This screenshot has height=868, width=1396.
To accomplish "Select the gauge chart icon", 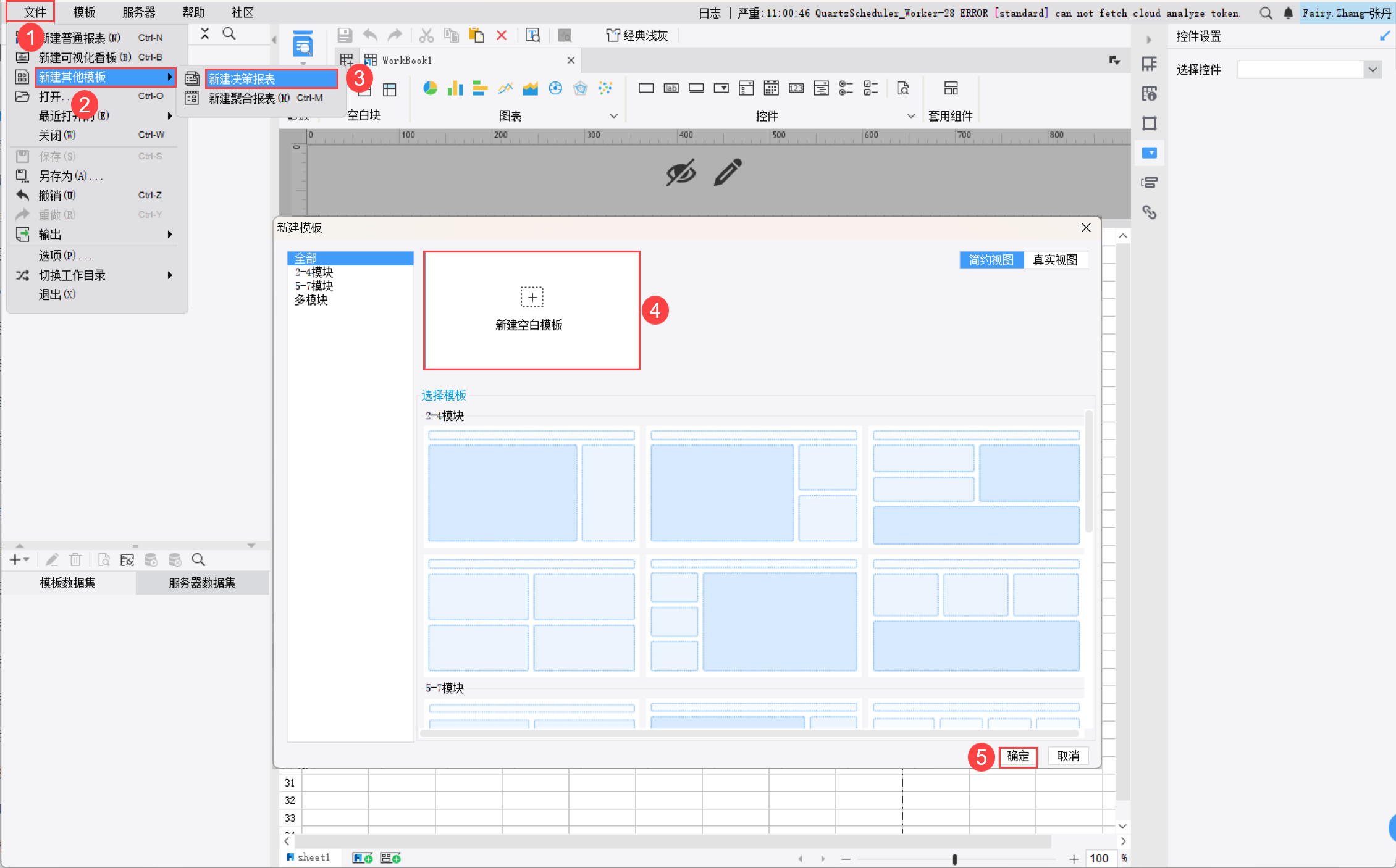I will (555, 89).
